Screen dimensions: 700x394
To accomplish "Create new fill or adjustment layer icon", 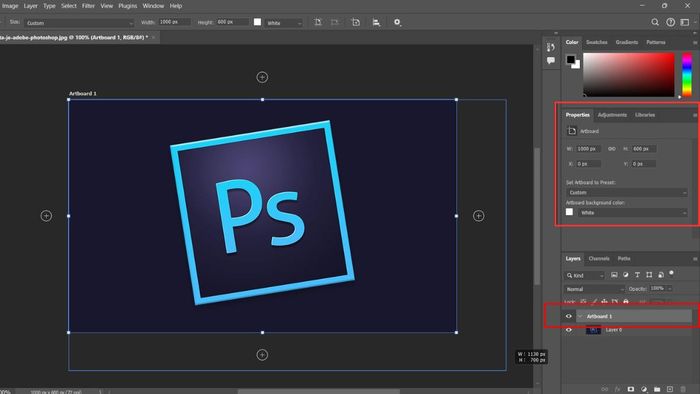I will pos(644,390).
